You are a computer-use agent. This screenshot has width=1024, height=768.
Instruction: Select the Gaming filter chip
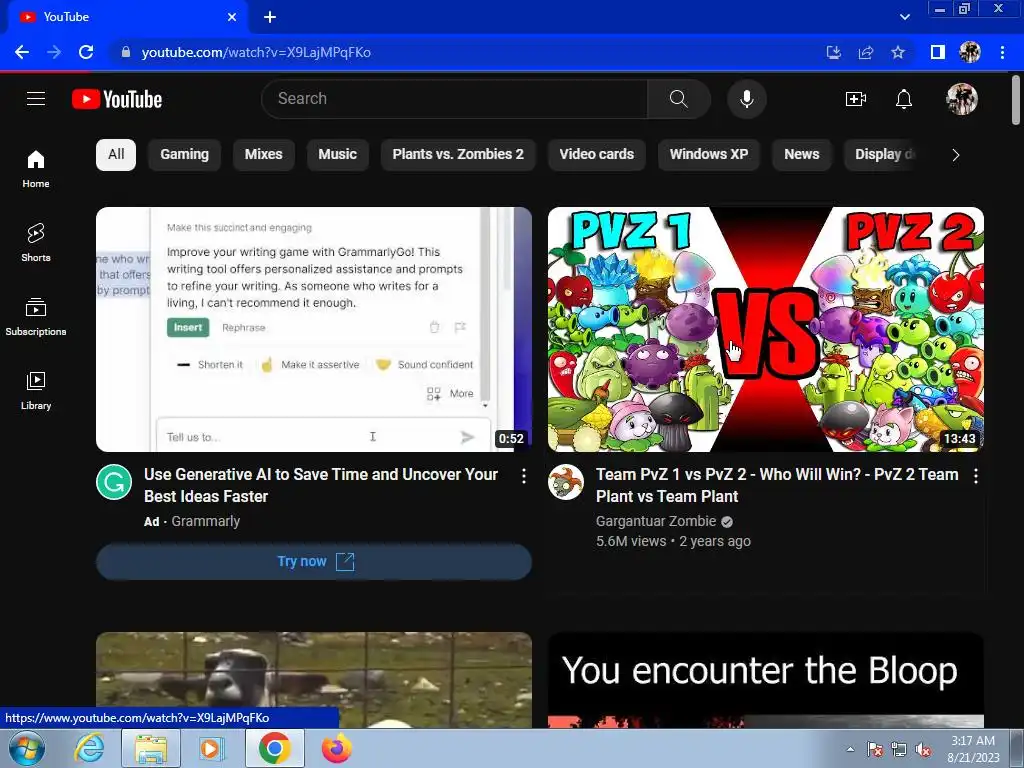[184, 155]
